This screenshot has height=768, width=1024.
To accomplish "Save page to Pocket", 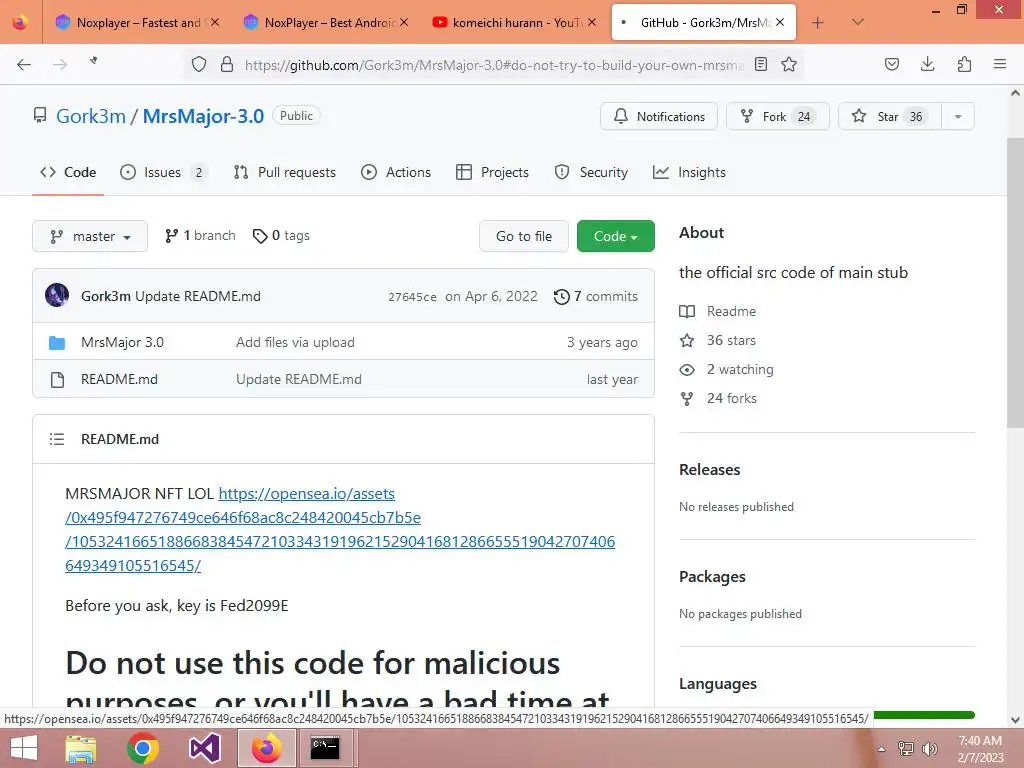I will coord(891,64).
